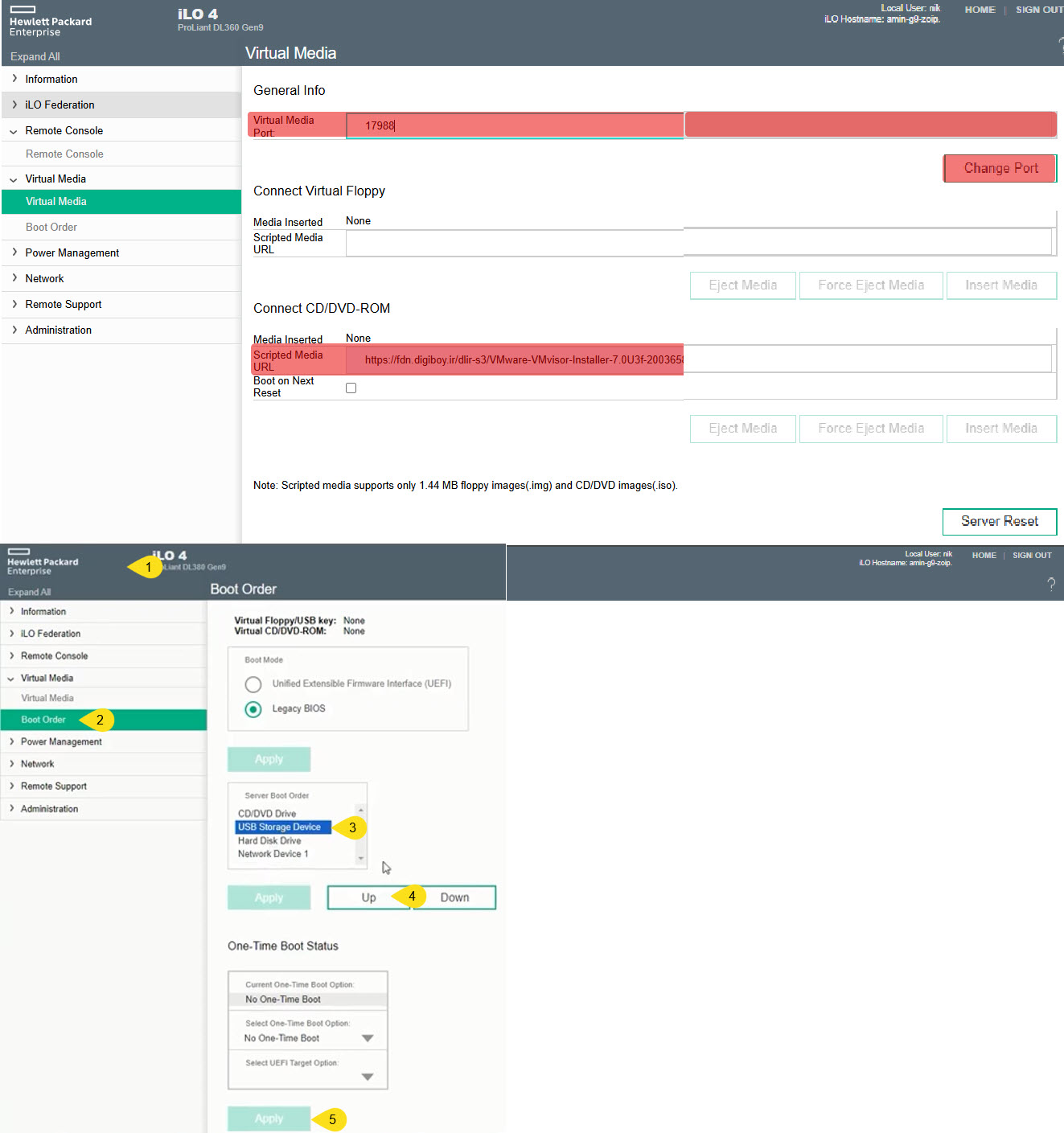Click Expand All in Boot Order window

tap(29, 592)
